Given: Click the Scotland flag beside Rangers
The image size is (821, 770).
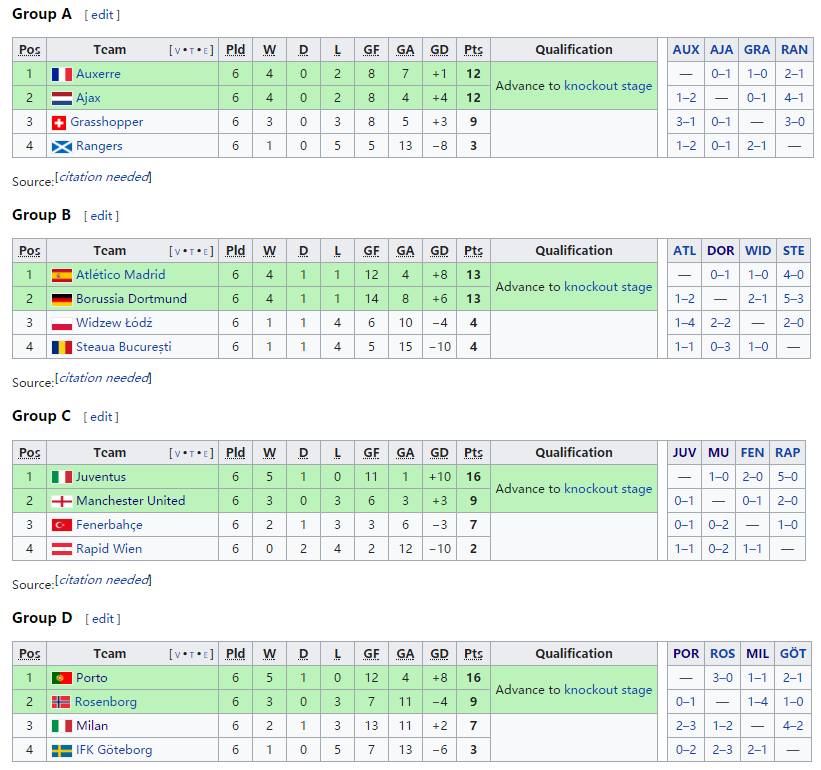Looking at the screenshot, I should point(61,146).
